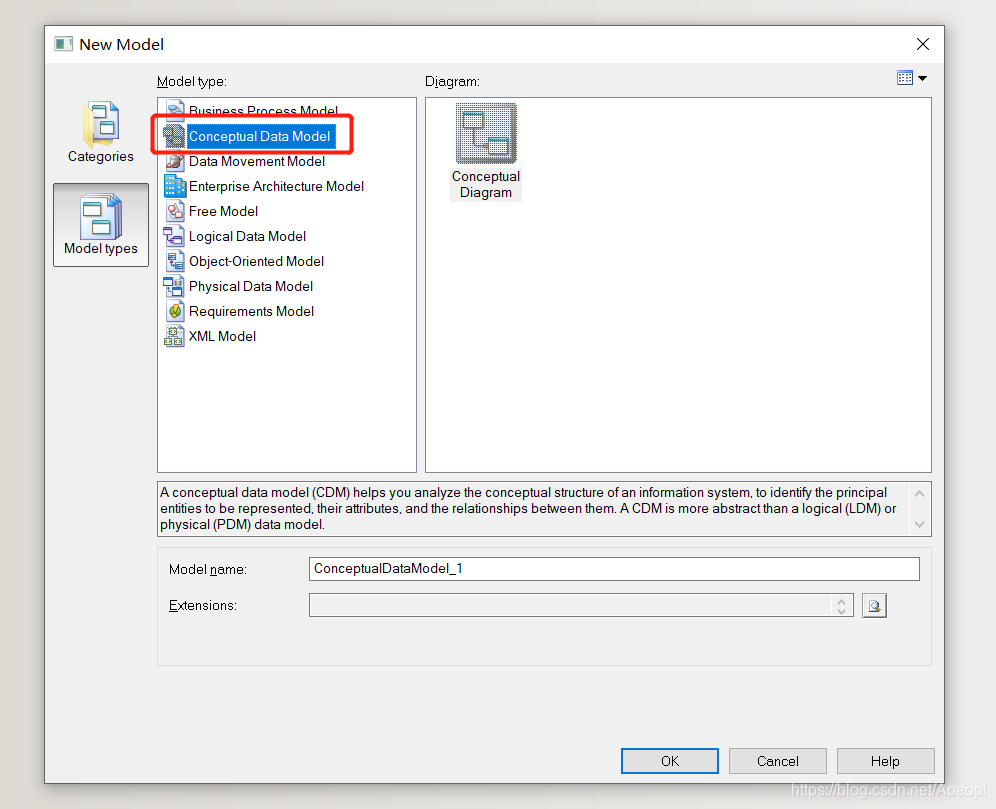996x809 pixels.
Task: Choose Business Process Model label
Action: point(264,111)
